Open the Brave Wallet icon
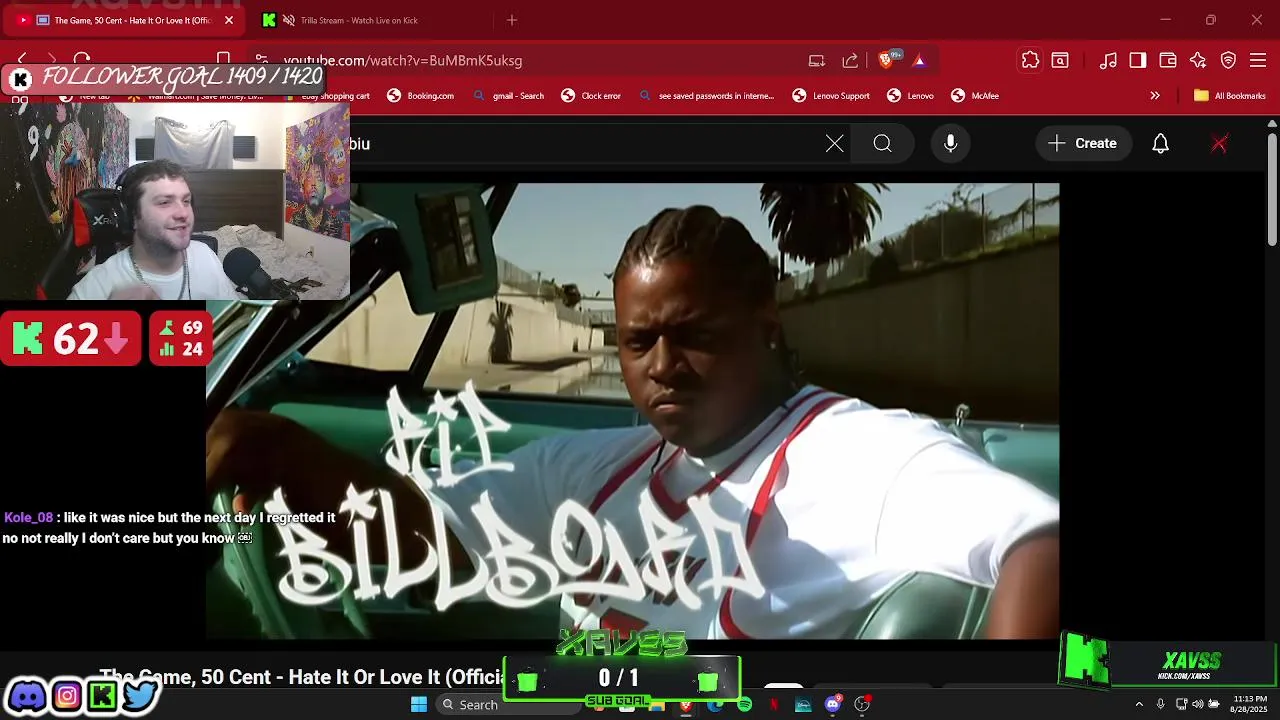 click(1168, 60)
